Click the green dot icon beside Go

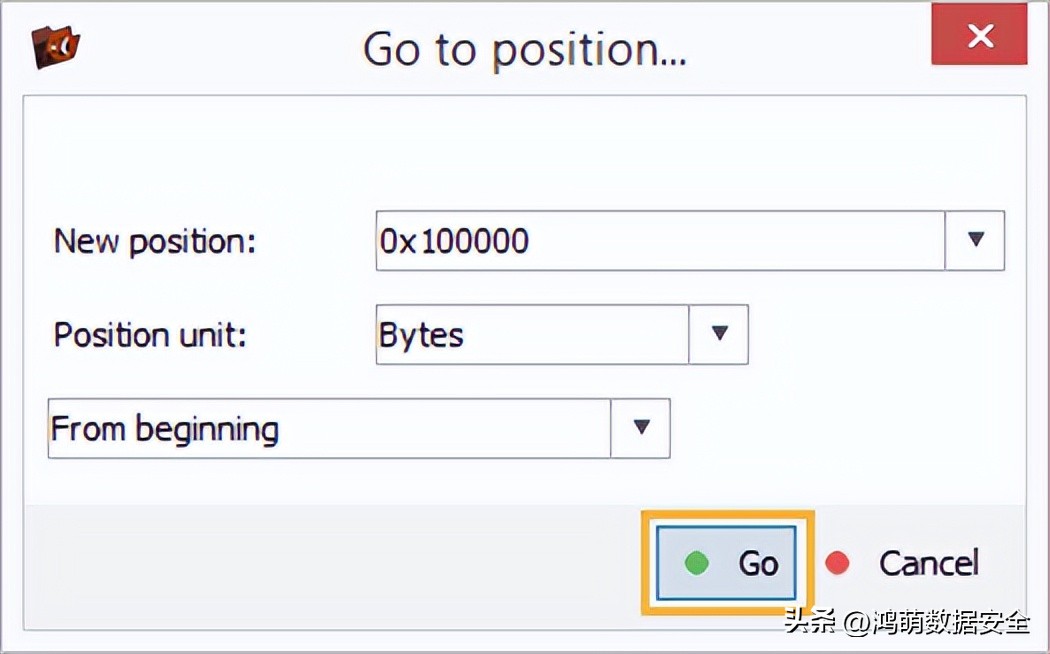[697, 563]
